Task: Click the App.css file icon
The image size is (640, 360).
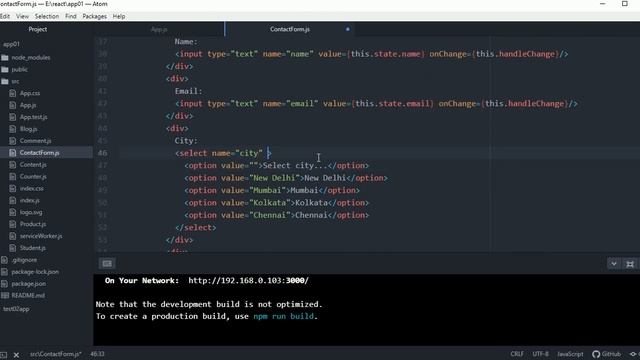Action: (13, 93)
